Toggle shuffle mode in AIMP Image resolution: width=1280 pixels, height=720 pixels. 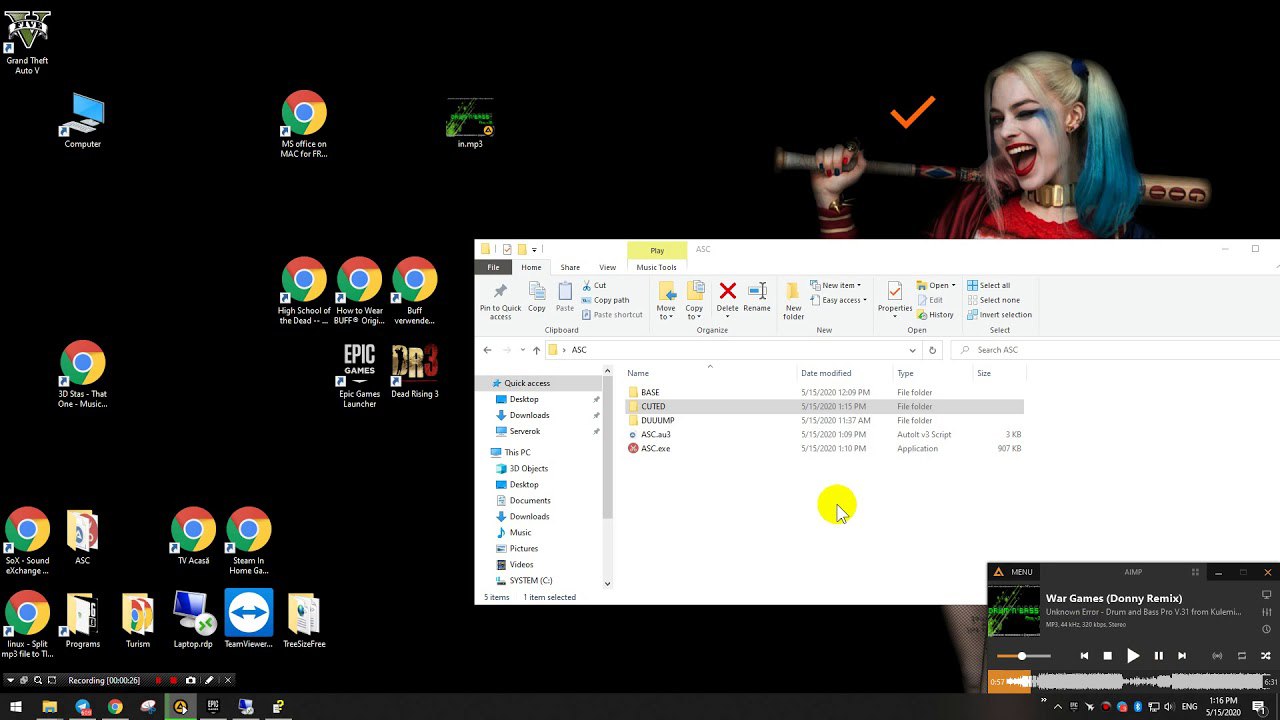coord(1266,656)
